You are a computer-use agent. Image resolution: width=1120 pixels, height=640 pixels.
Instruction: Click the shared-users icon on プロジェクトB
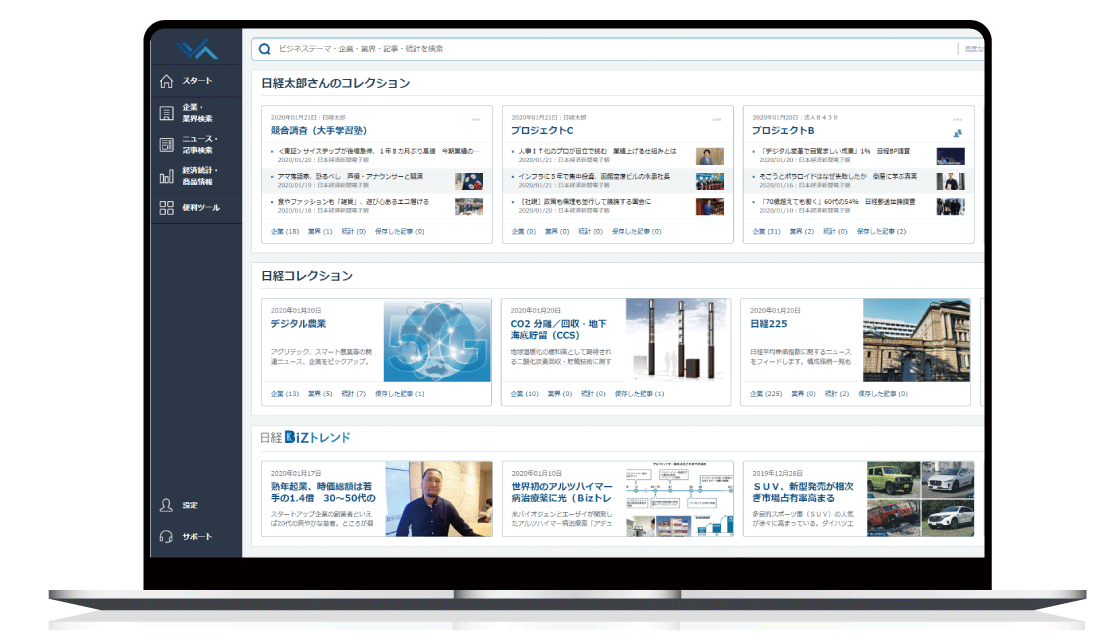click(x=957, y=133)
